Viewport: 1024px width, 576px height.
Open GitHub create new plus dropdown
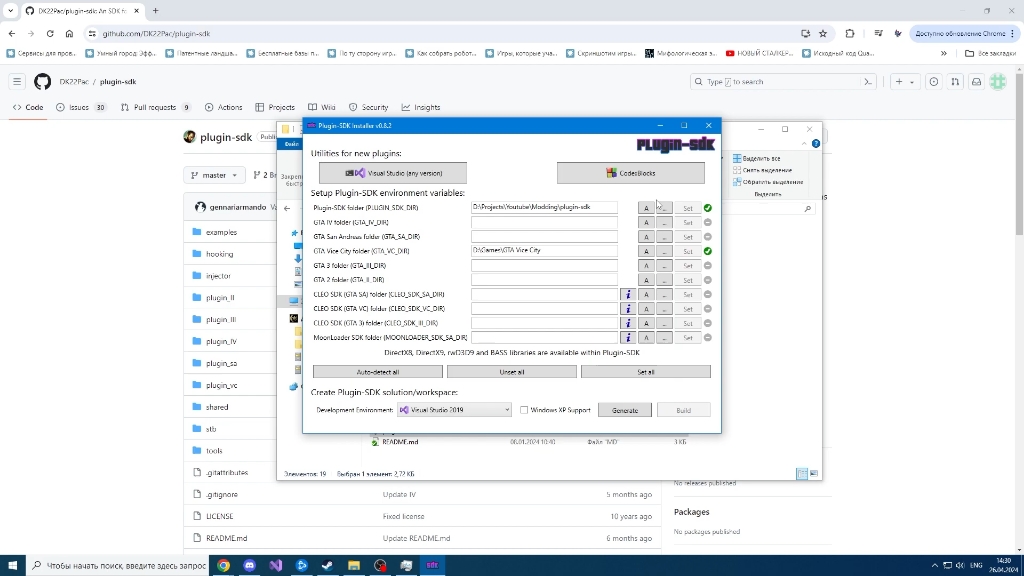tap(904, 82)
